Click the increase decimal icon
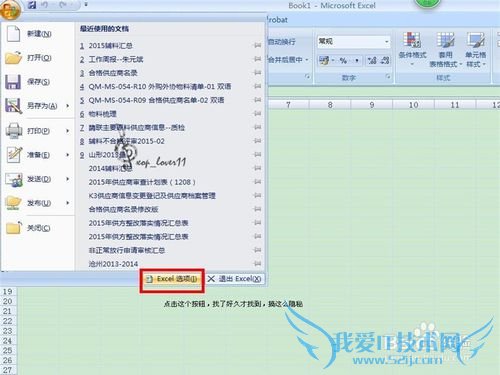The width and height of the screenshot is (500, 375). [x=372, y=60]
